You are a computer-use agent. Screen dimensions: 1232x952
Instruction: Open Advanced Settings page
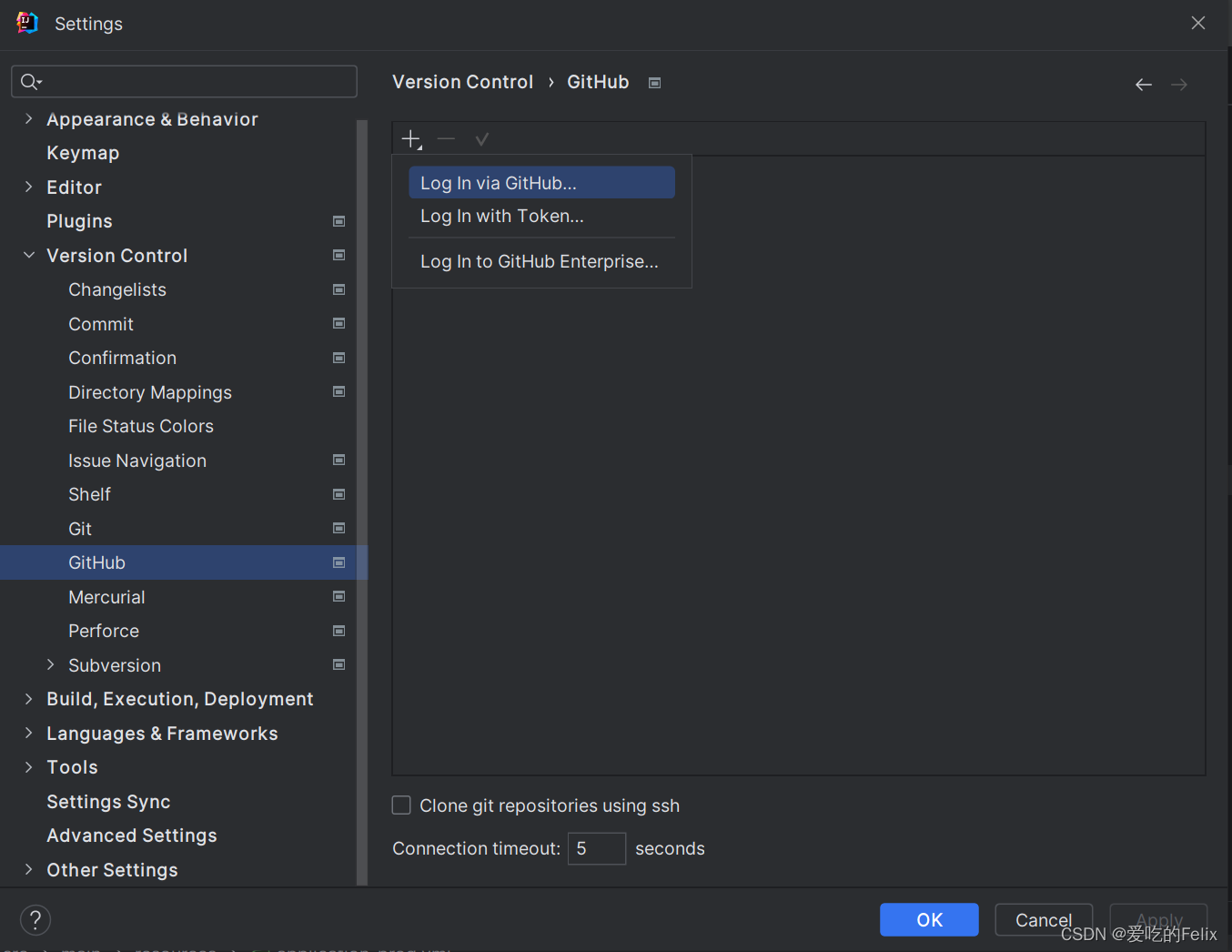[x=132, y=836]
